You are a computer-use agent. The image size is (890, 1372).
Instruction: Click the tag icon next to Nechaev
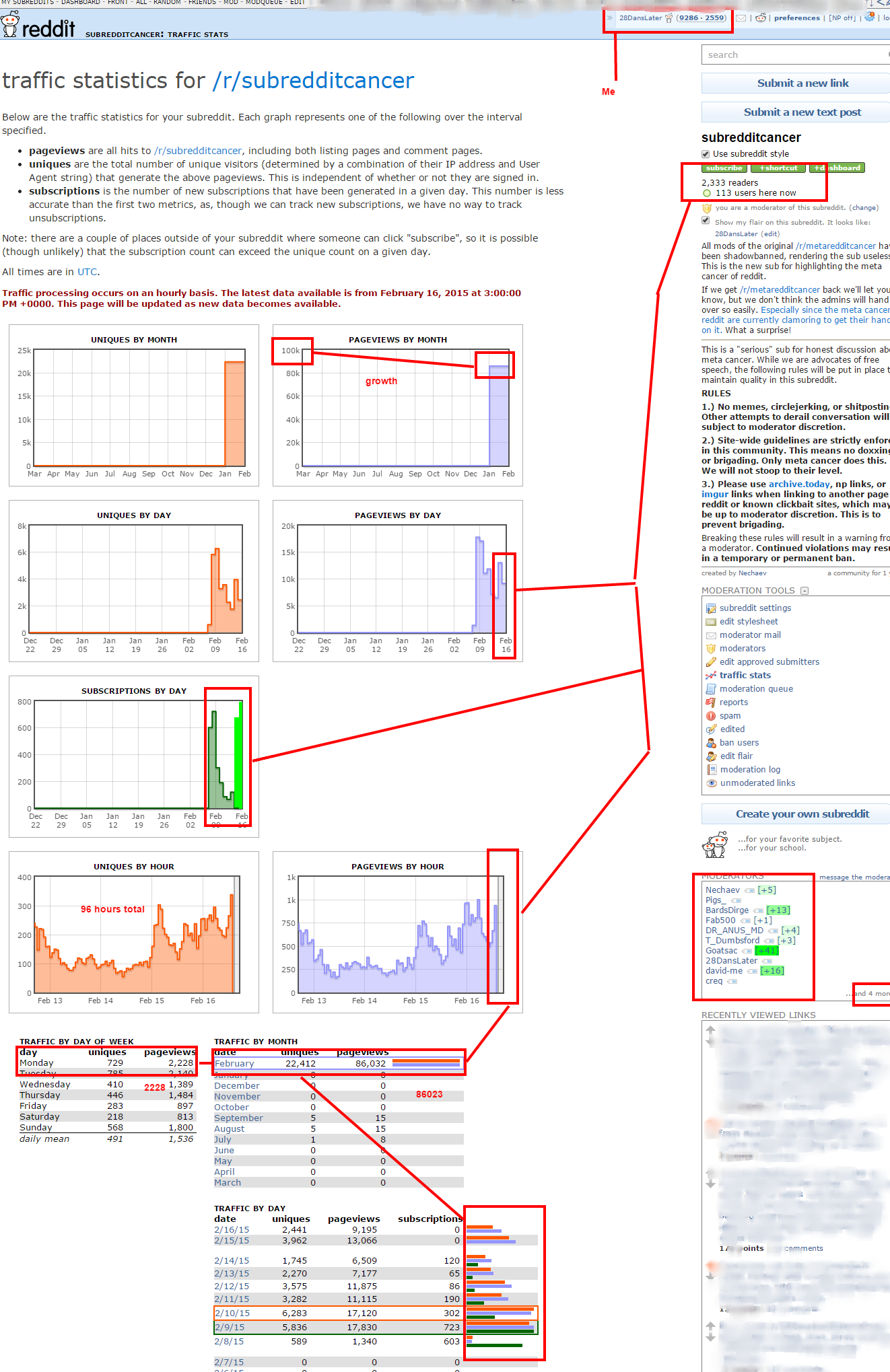pyautogui.click(x=749, y=890)
